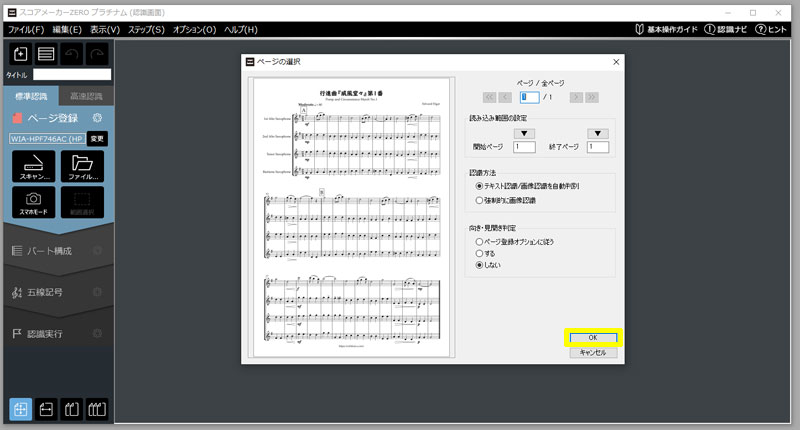Open 認識実行 settings gear
This screenshot has height=430, width=800.
pos(97,334)
